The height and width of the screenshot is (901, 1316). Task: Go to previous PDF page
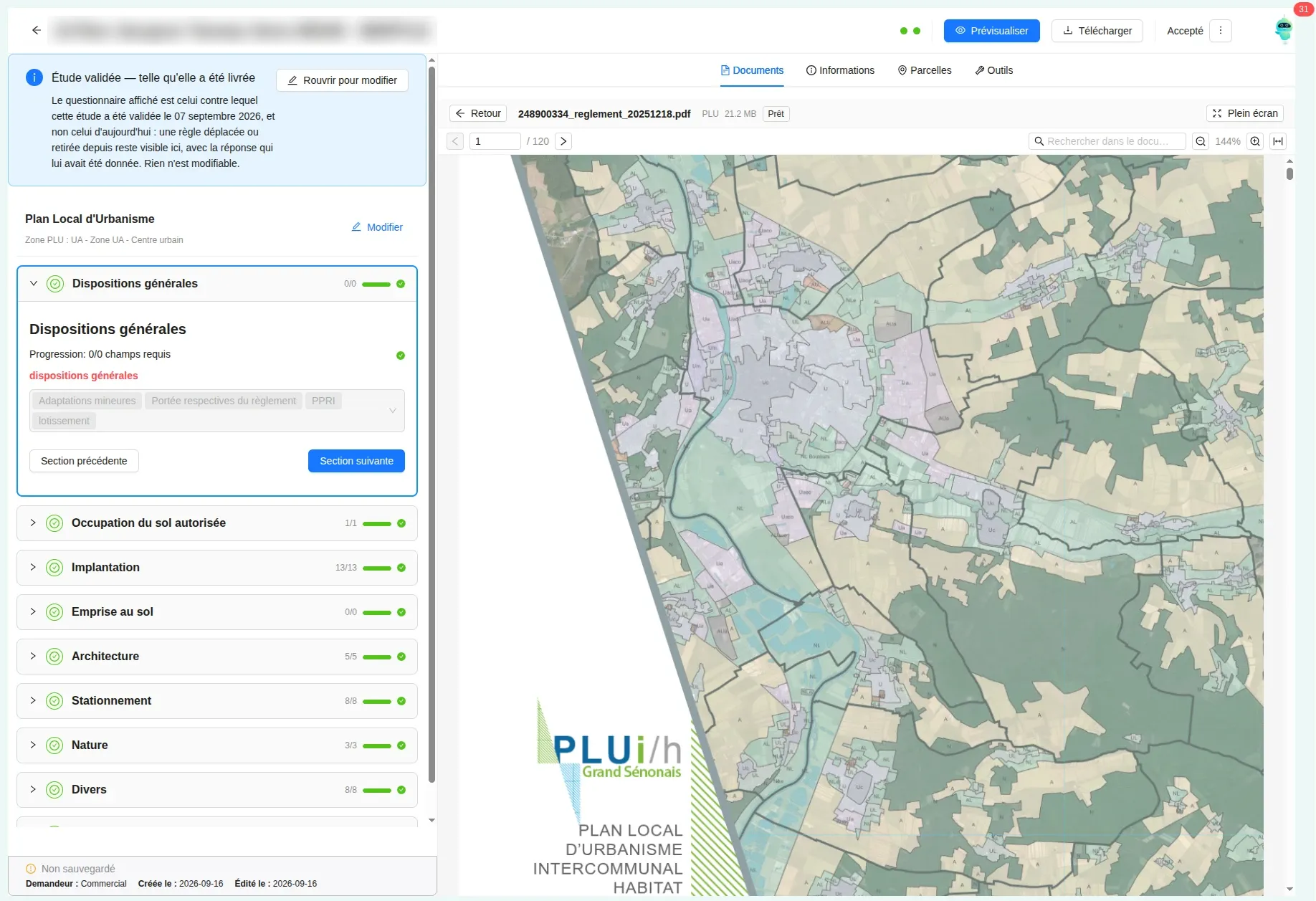(455, 141)
